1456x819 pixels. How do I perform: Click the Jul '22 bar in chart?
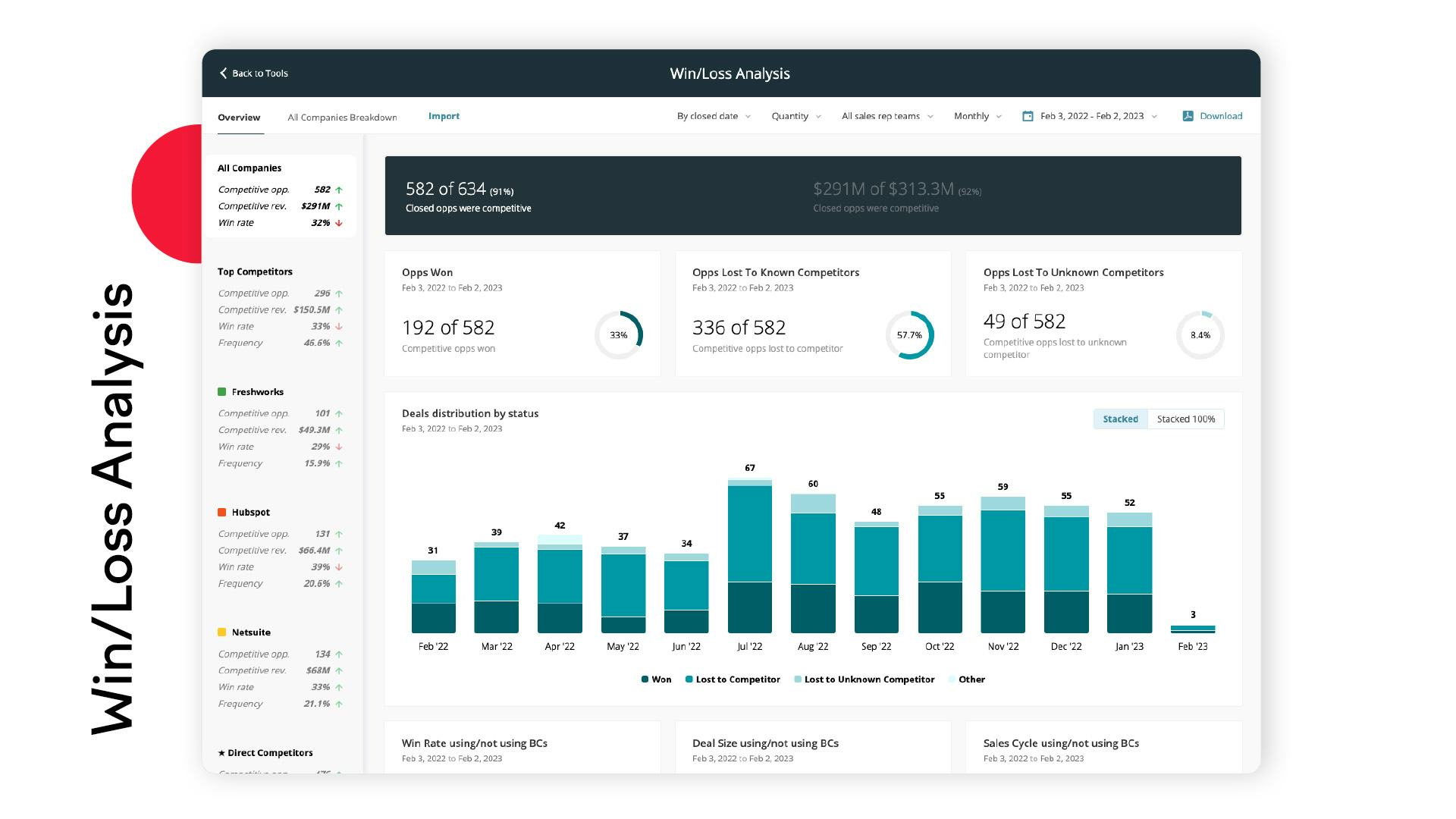(749, 557)
